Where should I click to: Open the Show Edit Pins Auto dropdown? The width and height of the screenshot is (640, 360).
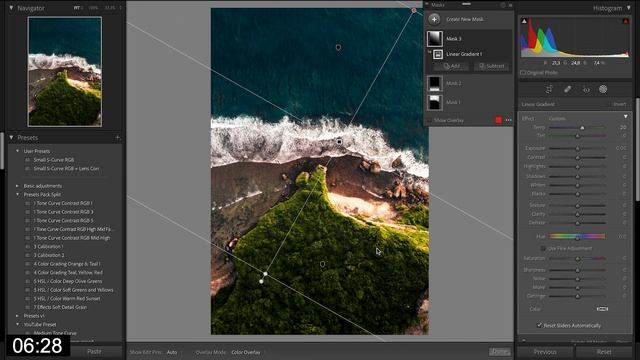point(172,352)
